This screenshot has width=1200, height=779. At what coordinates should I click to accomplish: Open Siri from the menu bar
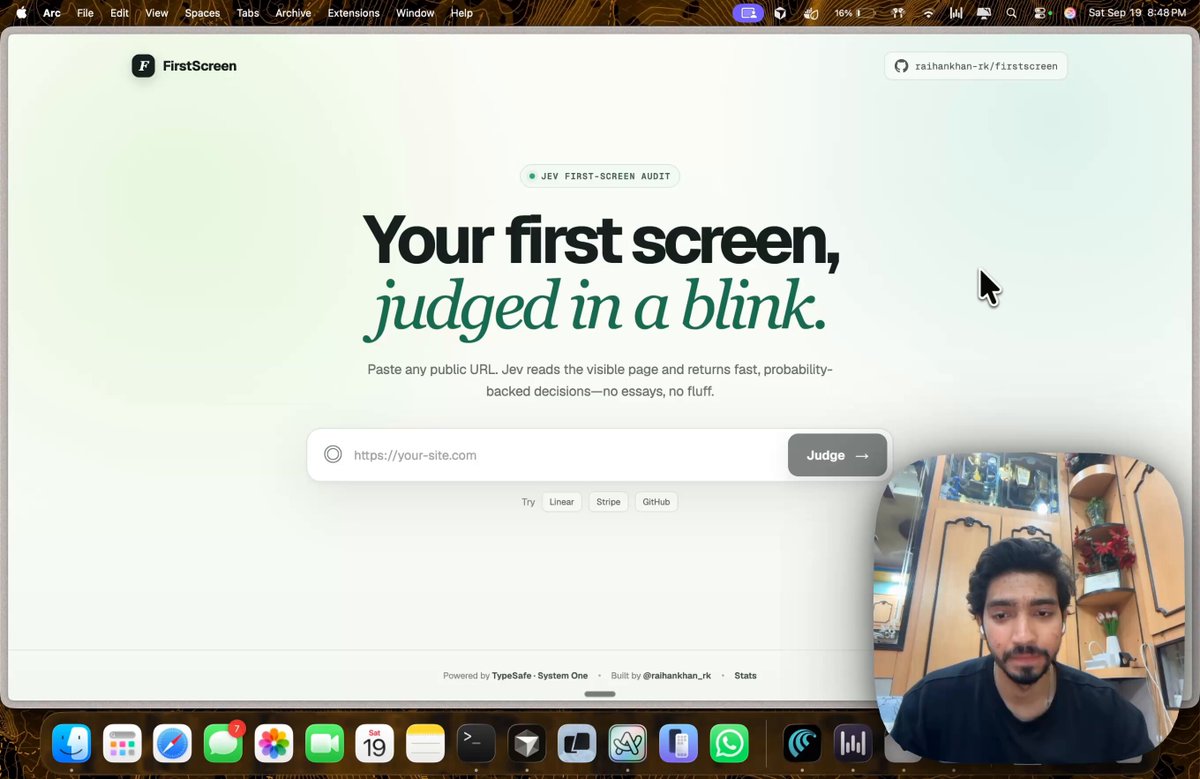click(x=1069, y=13)
